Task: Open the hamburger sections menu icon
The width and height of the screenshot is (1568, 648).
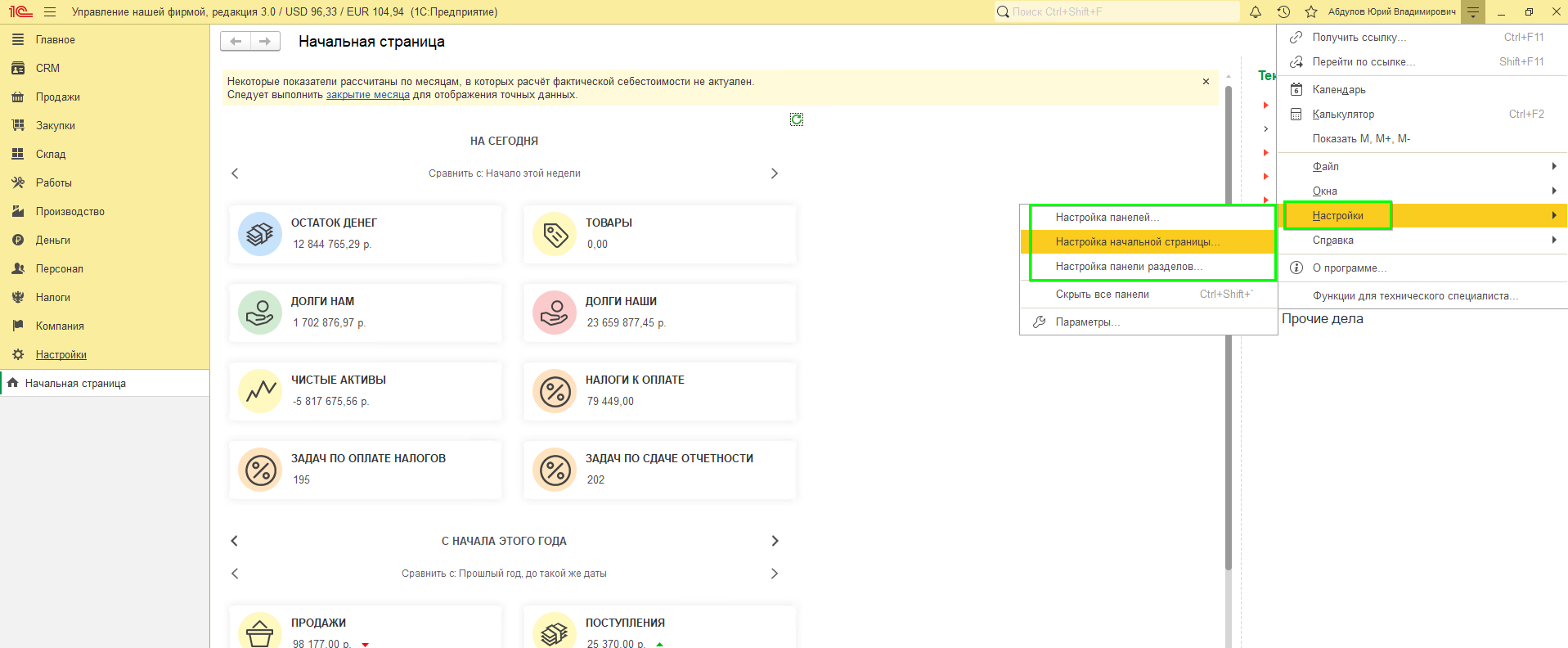Action: (50, 11)
